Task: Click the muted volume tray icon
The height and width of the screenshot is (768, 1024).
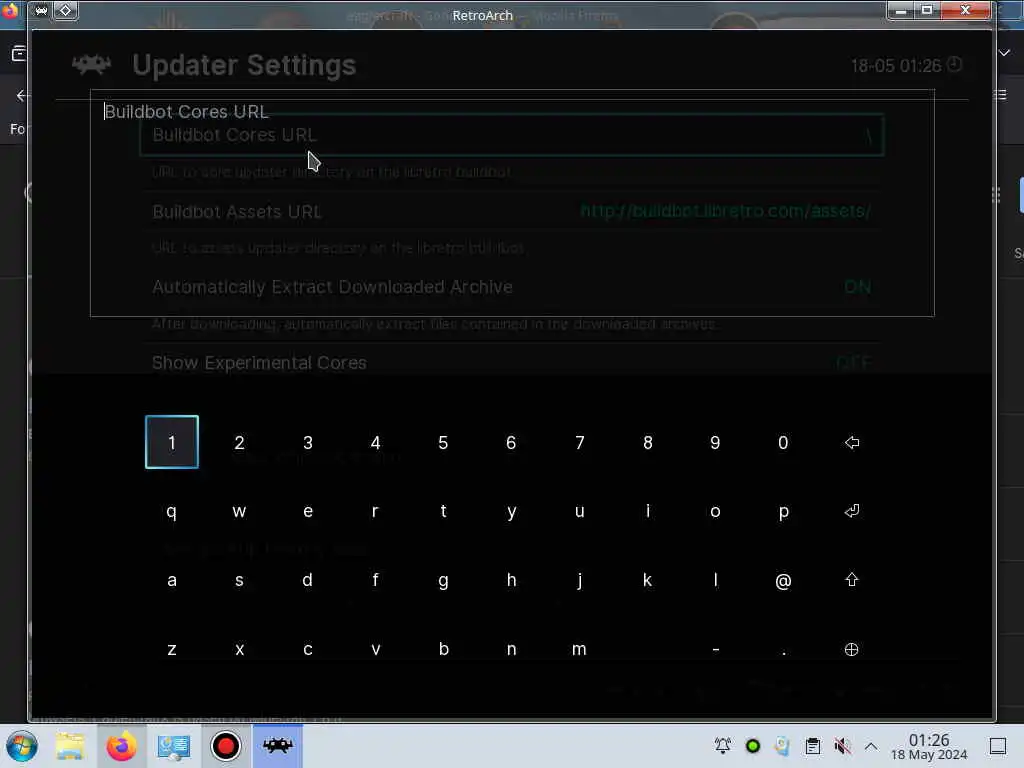Action: click(842, 746)
